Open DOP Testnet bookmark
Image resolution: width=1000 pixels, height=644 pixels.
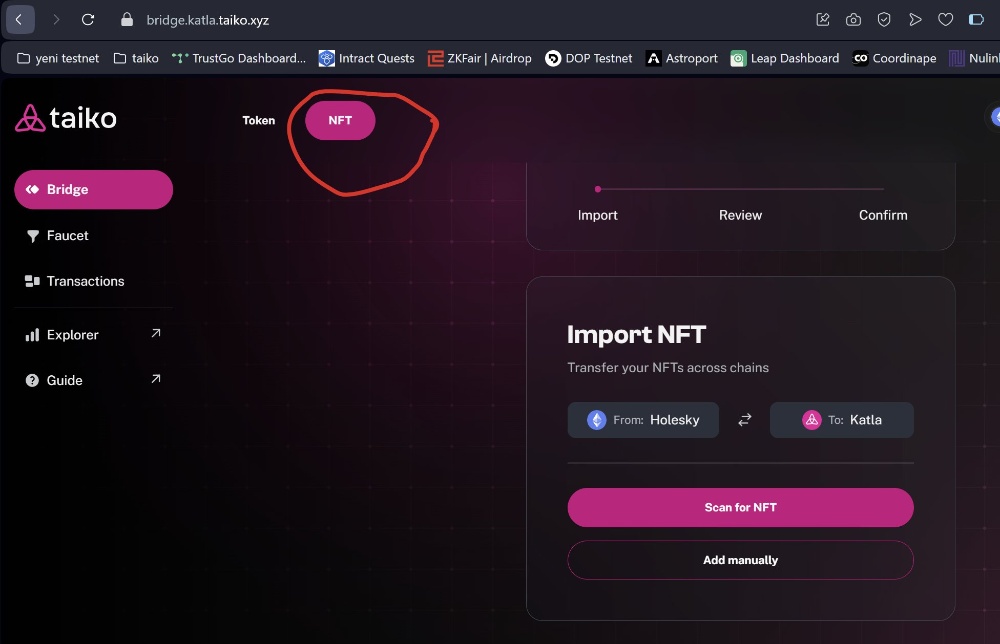589,58
